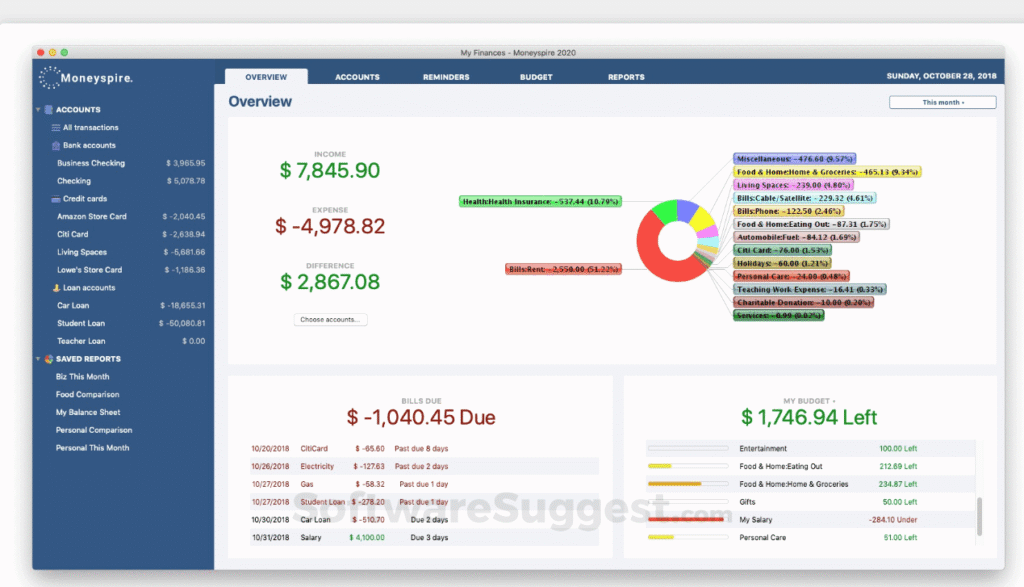Select the Car Loan bill row
This screenshot has width=1024, height=587.
(x=424, y=520)
